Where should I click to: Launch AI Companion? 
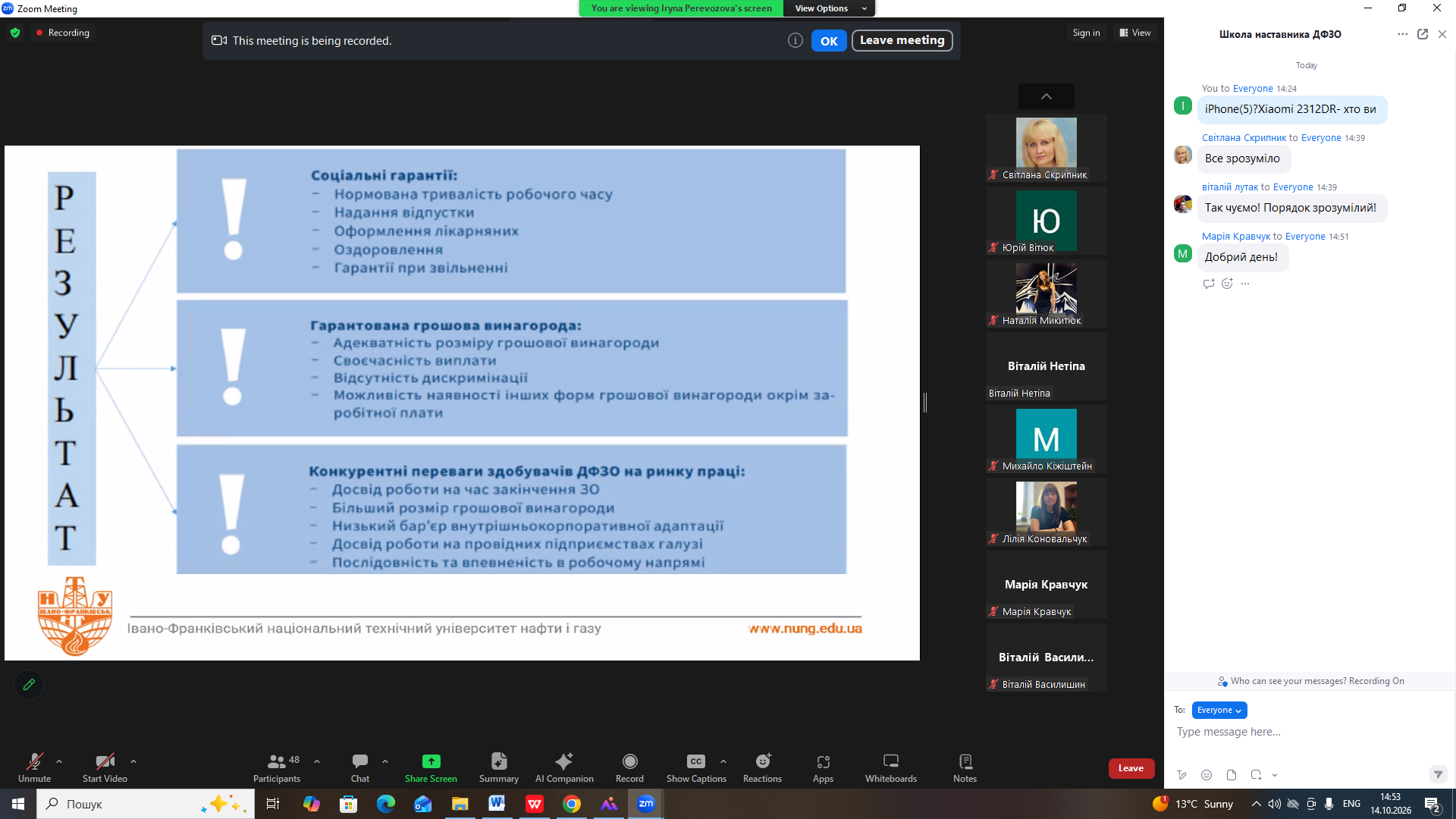point(564,767)
